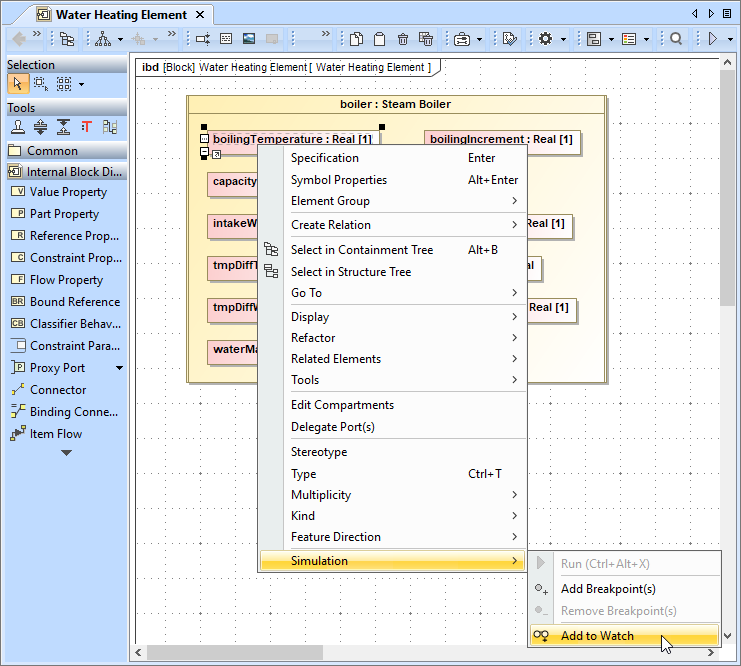The width and height of the screenshot is (741, 666).
Task: Click the red T text tool
Action: tap(86, 127)
